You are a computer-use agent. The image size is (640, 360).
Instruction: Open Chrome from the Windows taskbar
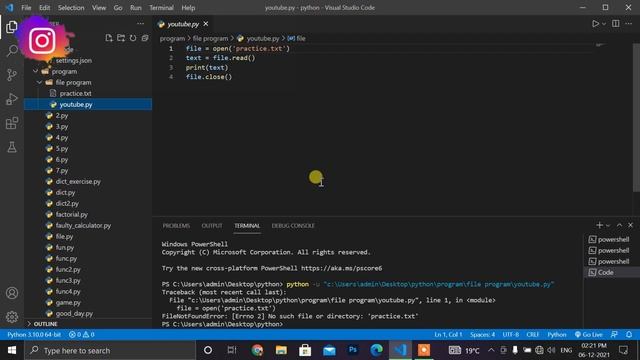257,350
